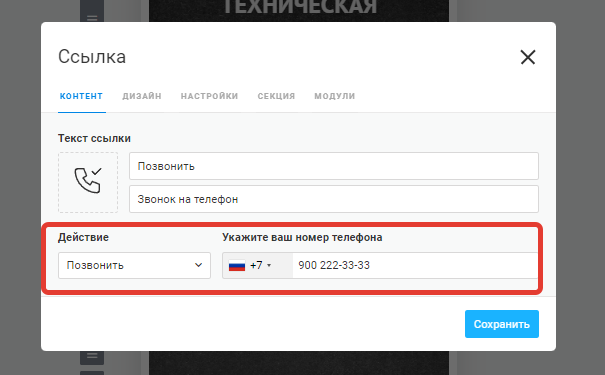Switch to the ДИЗАЙН tab

[142, 96]
